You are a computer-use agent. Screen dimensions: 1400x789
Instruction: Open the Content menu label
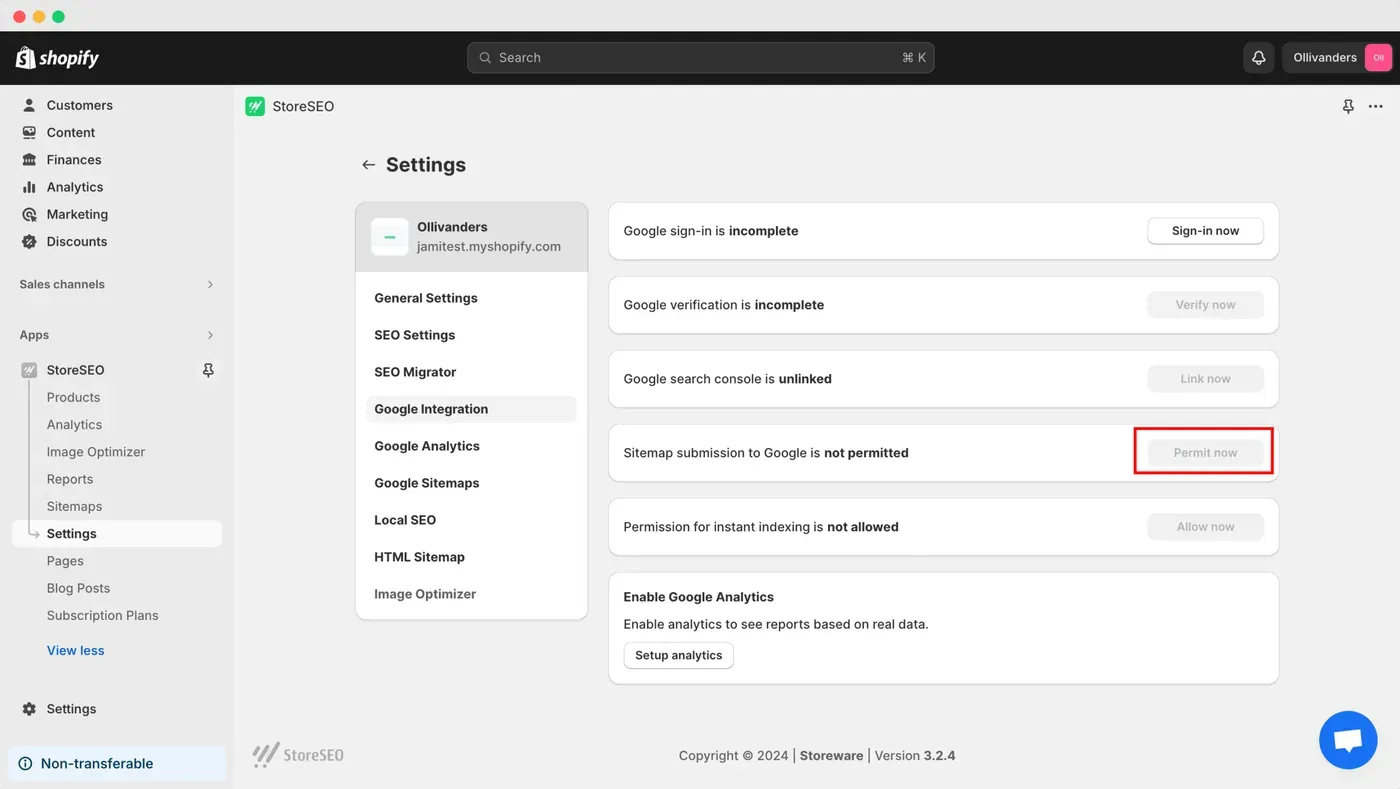click(71, 132)
